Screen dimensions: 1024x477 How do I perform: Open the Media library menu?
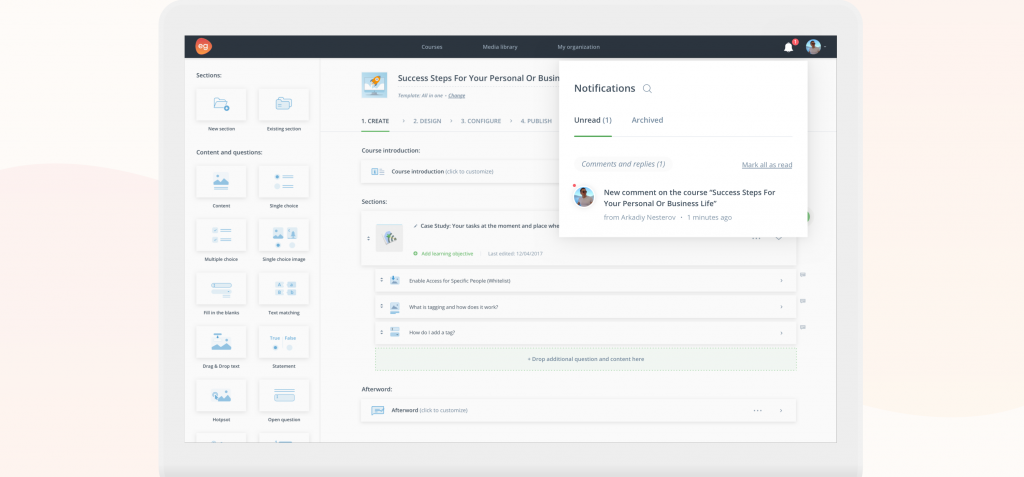pyautogui.click(x=500, y=47)
